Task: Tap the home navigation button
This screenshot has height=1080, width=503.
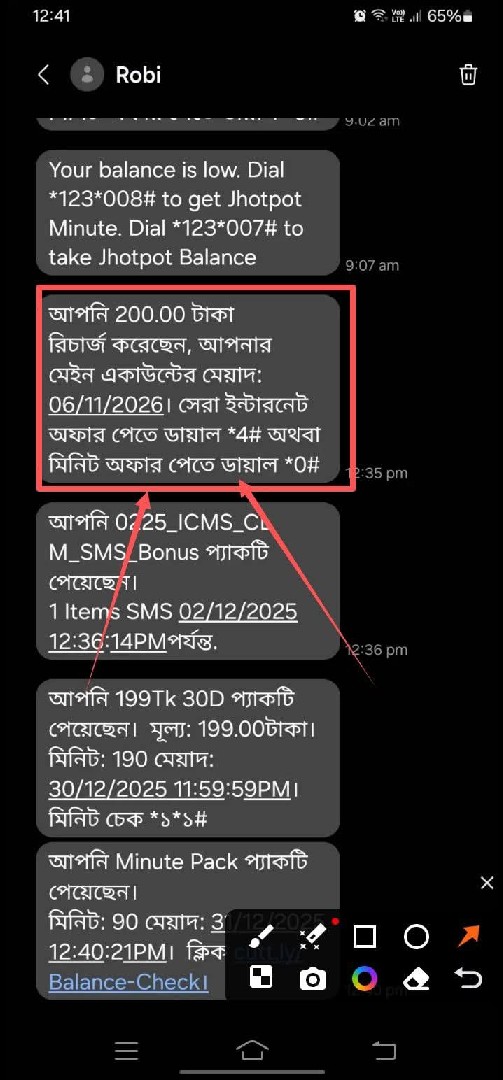Action: click(252, 1050)
